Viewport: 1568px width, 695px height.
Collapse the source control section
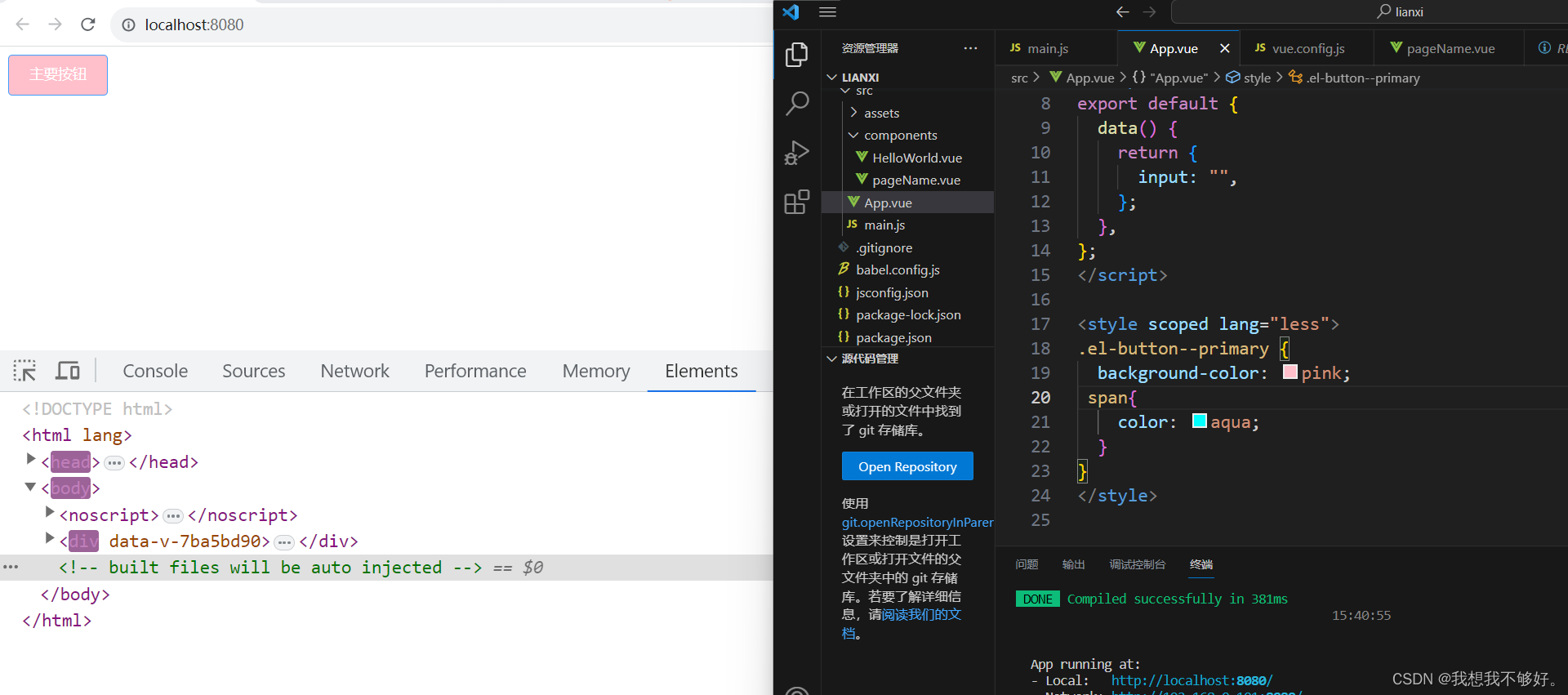pos(831,359)
